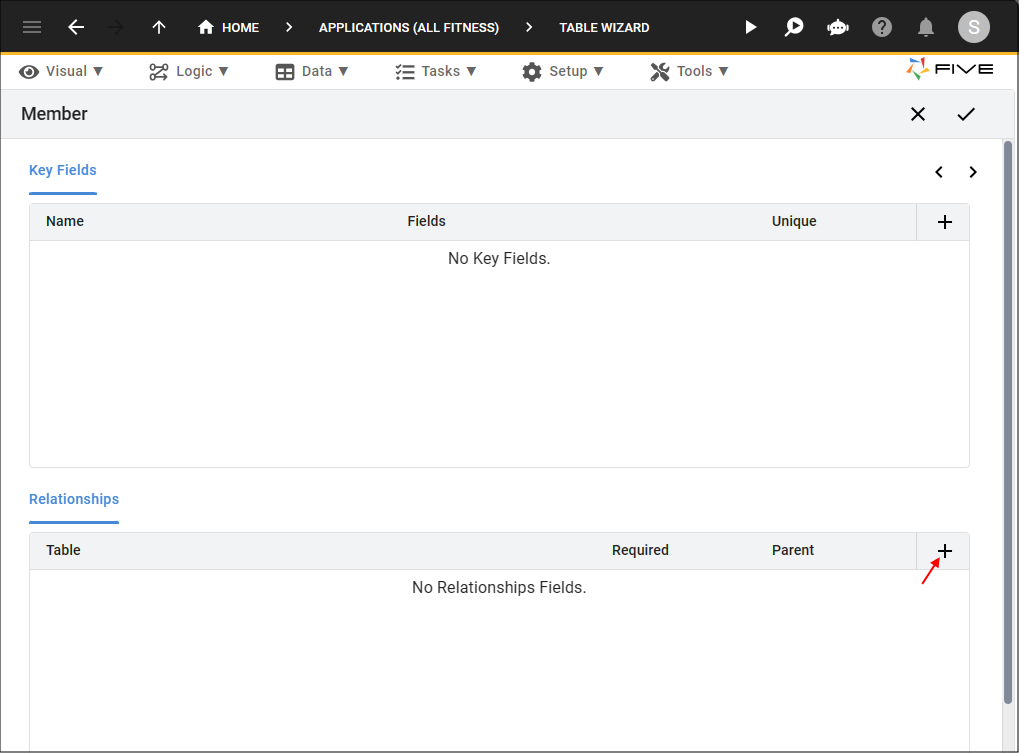Go to Applications (All Fitness) breadcrumb

(409, 27)
